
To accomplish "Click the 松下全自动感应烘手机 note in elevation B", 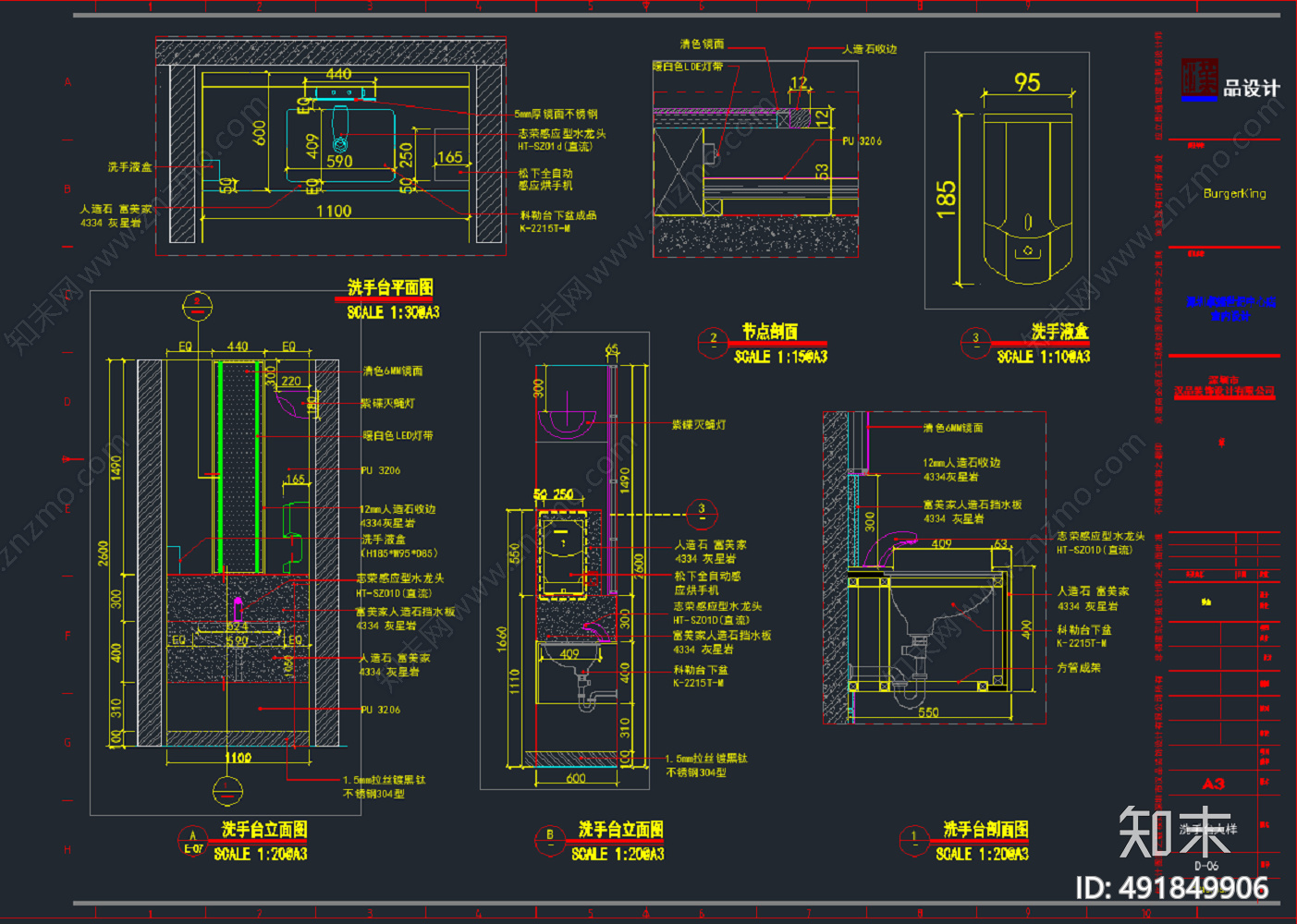I will [708, 583].
